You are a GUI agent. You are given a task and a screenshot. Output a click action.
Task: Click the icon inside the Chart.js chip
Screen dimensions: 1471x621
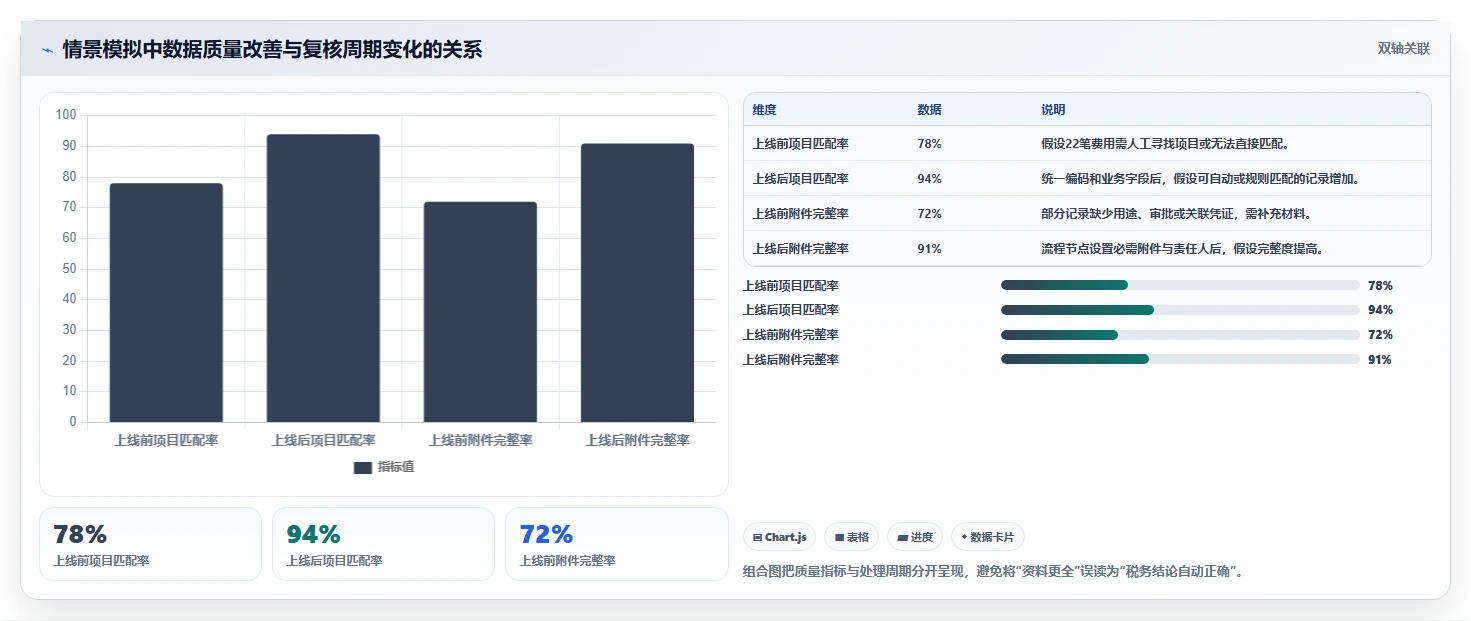pos(757,537)
